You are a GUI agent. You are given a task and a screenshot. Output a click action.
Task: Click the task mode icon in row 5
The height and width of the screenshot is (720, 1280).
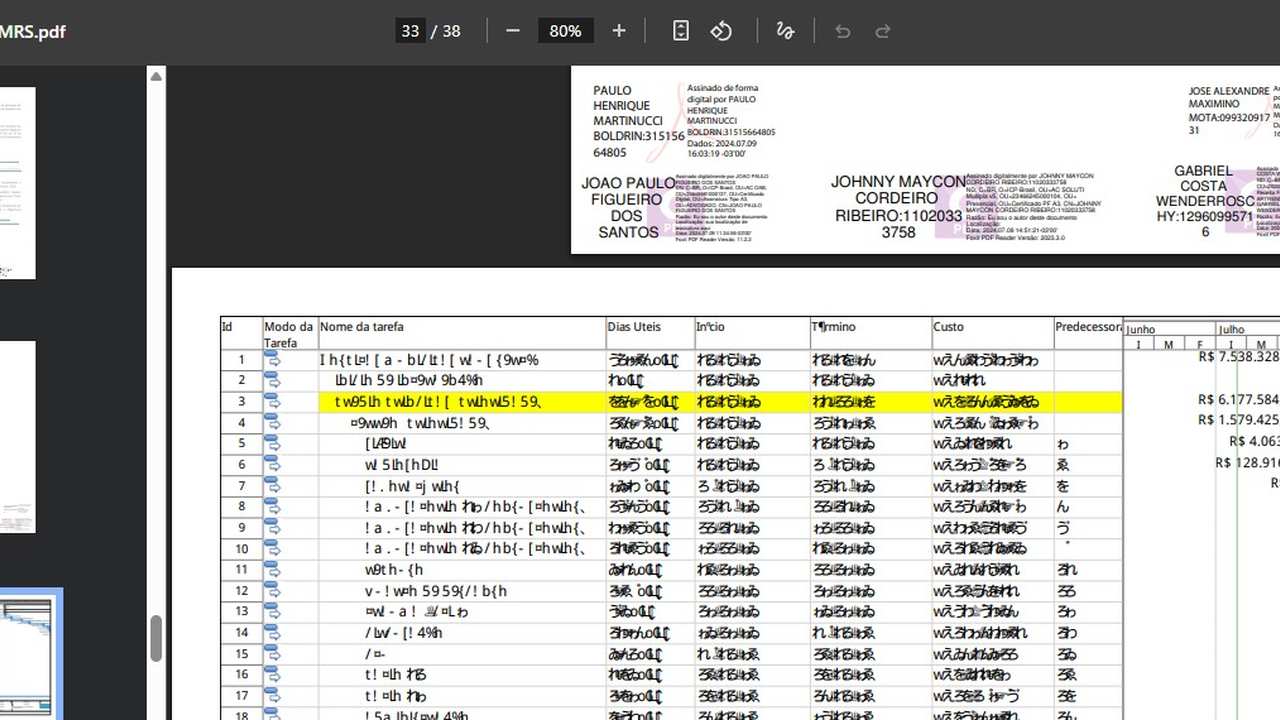click(273, 443)
